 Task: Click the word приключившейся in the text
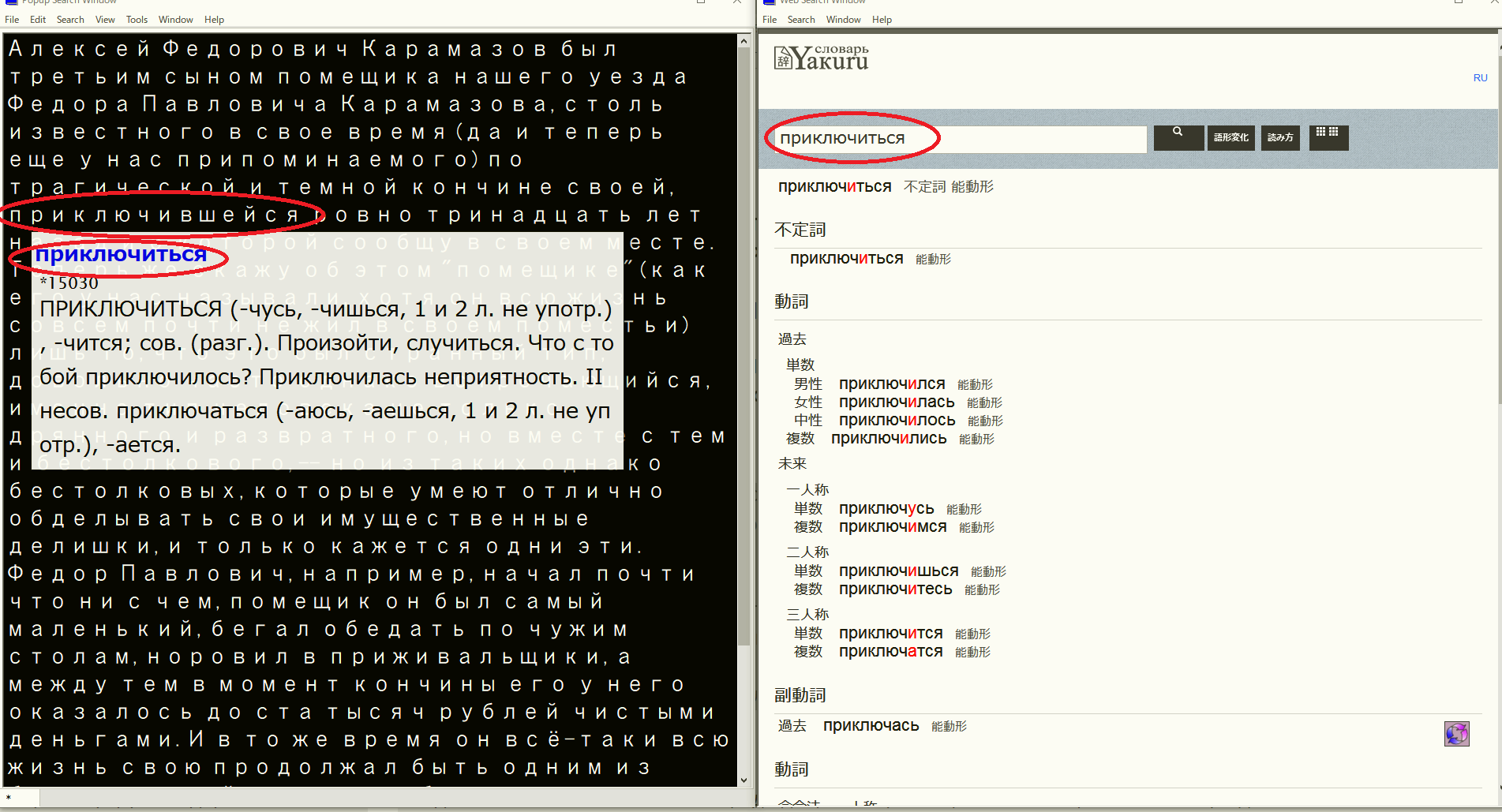(155, 215)
